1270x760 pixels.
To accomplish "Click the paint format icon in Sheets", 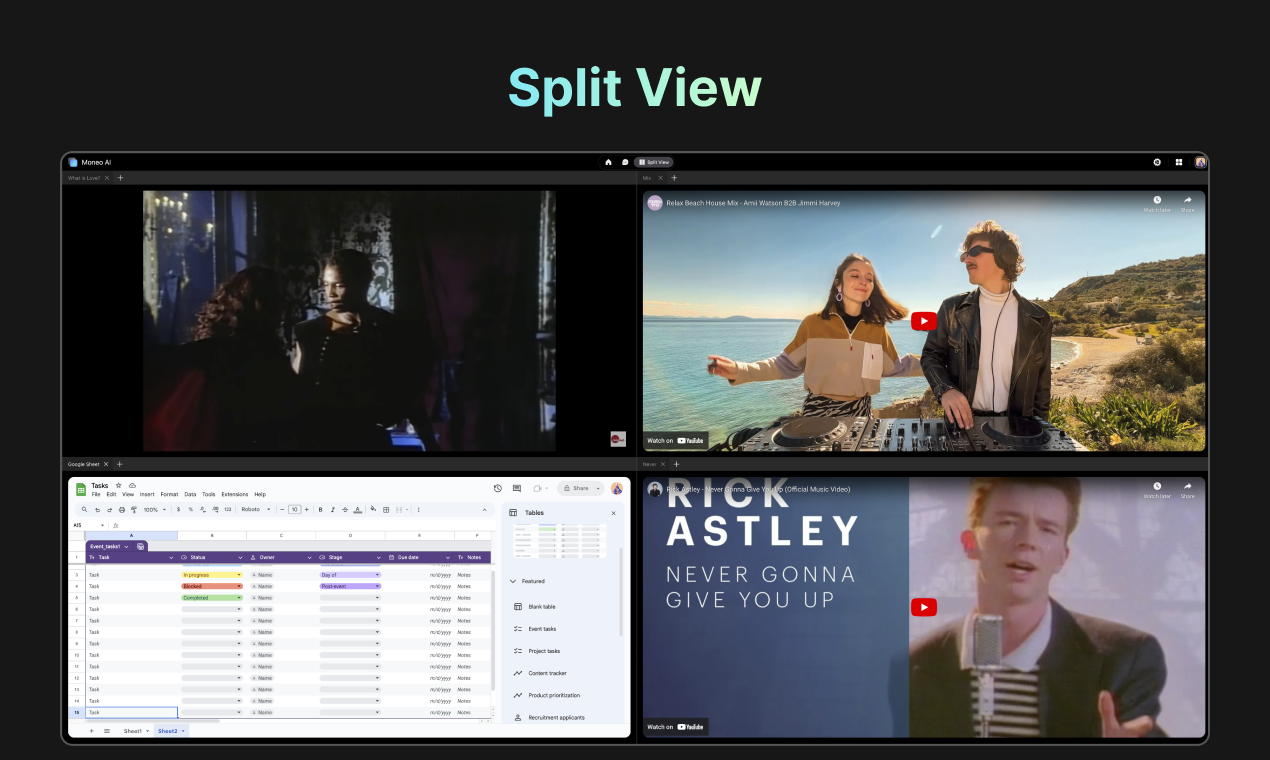I will tap(134, 509).
